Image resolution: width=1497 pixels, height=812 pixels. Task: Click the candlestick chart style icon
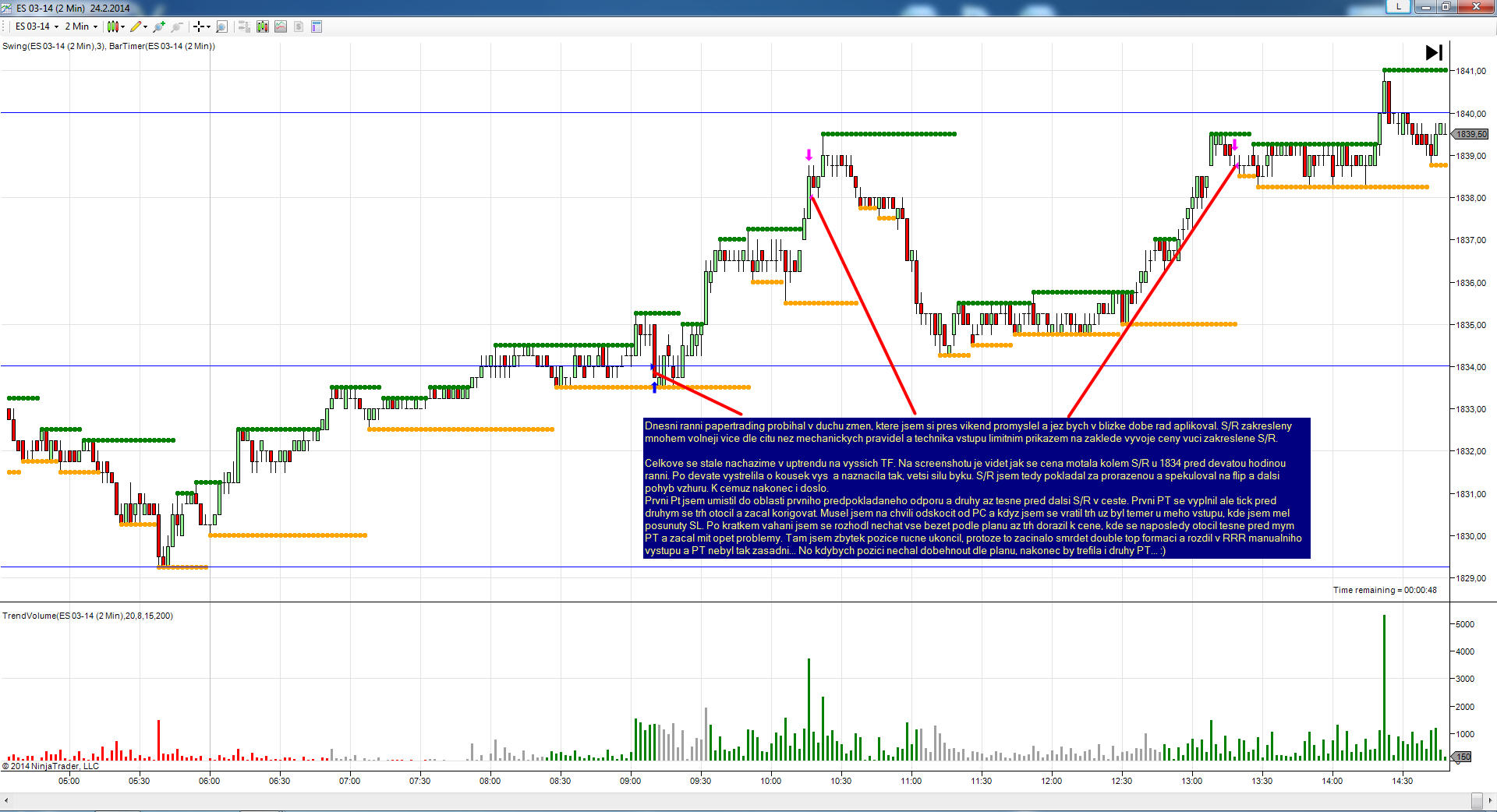point(113,26)
